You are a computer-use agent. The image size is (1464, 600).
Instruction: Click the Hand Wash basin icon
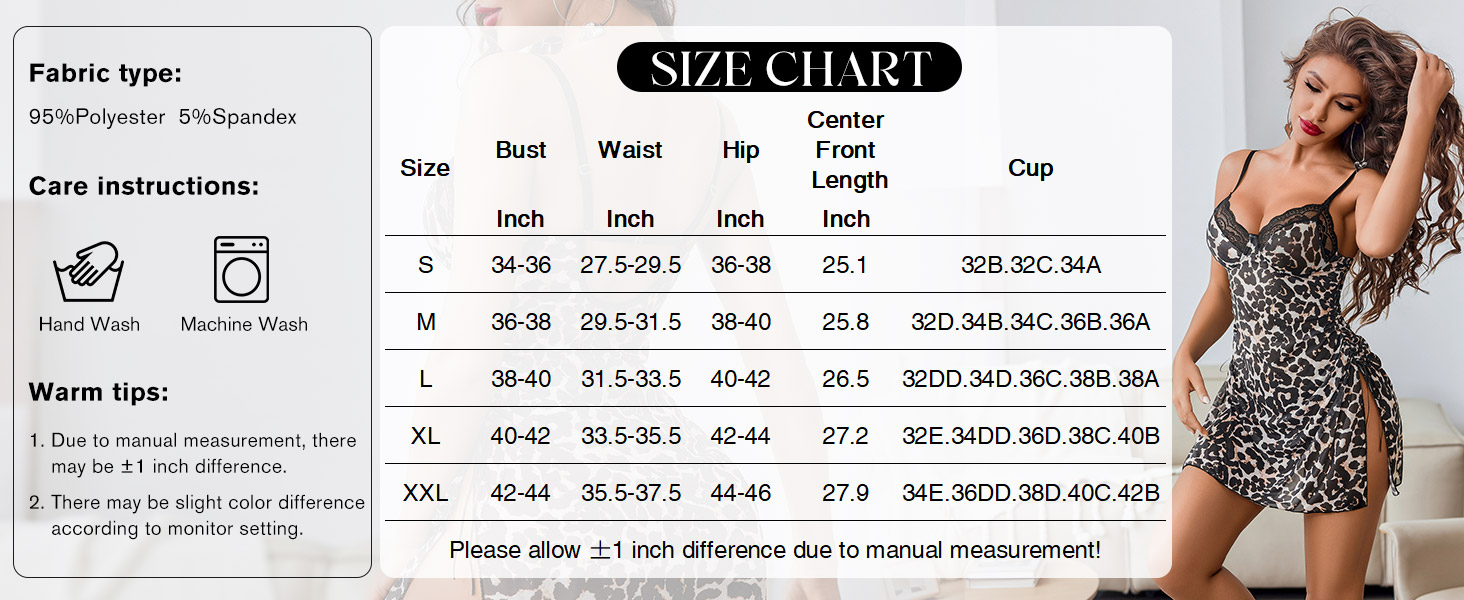[x=88, y=270]
